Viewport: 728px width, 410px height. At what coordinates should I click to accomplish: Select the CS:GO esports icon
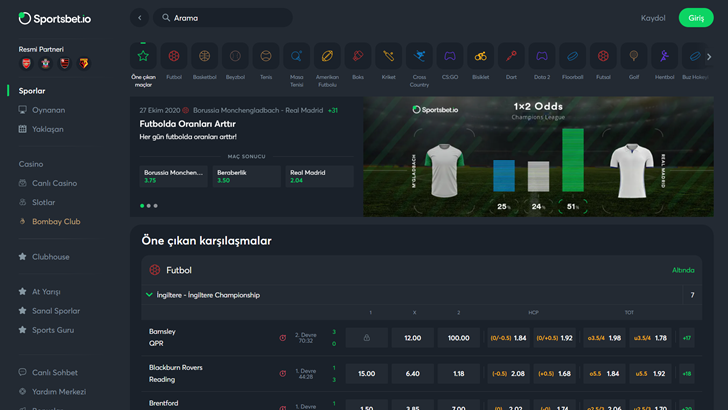449,56
